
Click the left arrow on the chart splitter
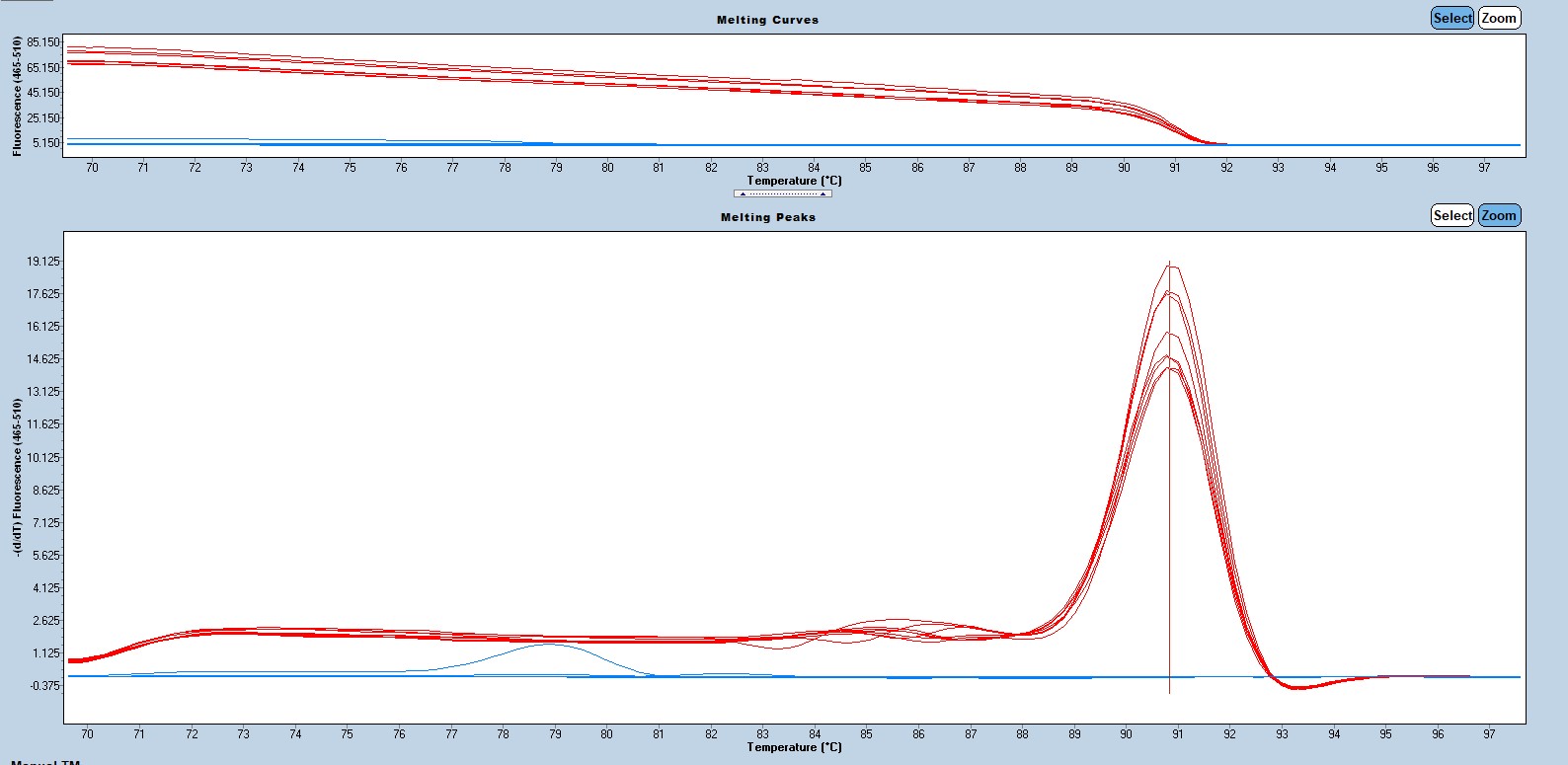[743, 193]
